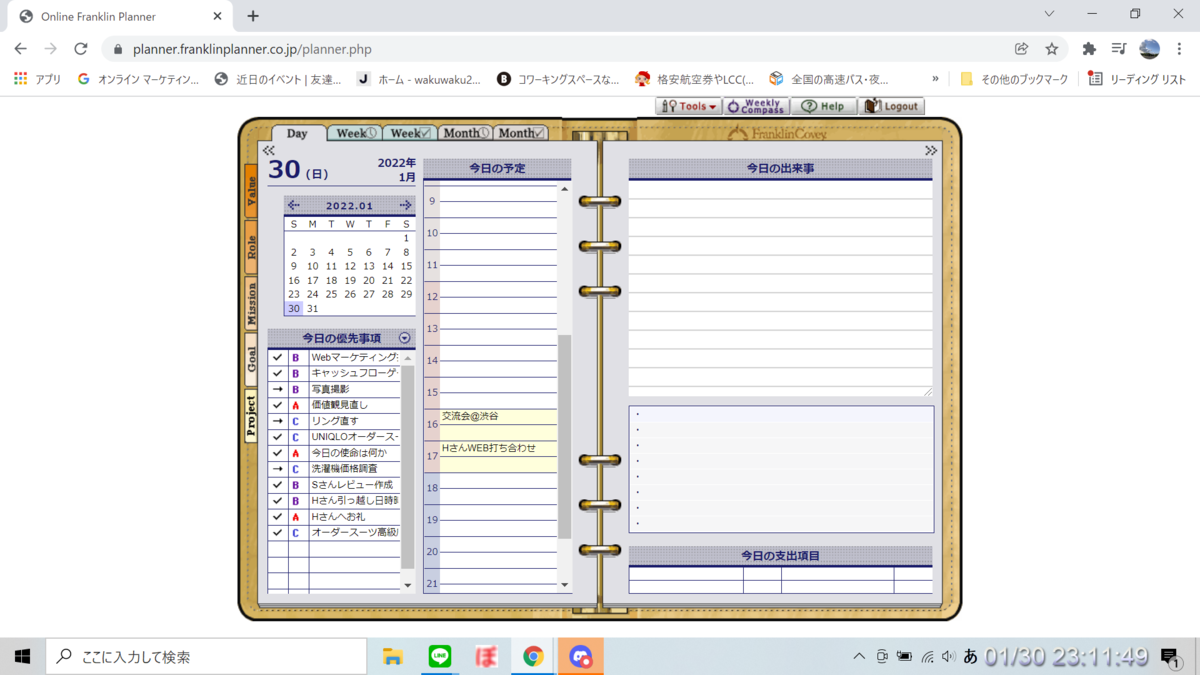Go to next month in mini calendar
Image resolution: width=1200 pixels, height=675 pixels.
(x=405, y=205)
